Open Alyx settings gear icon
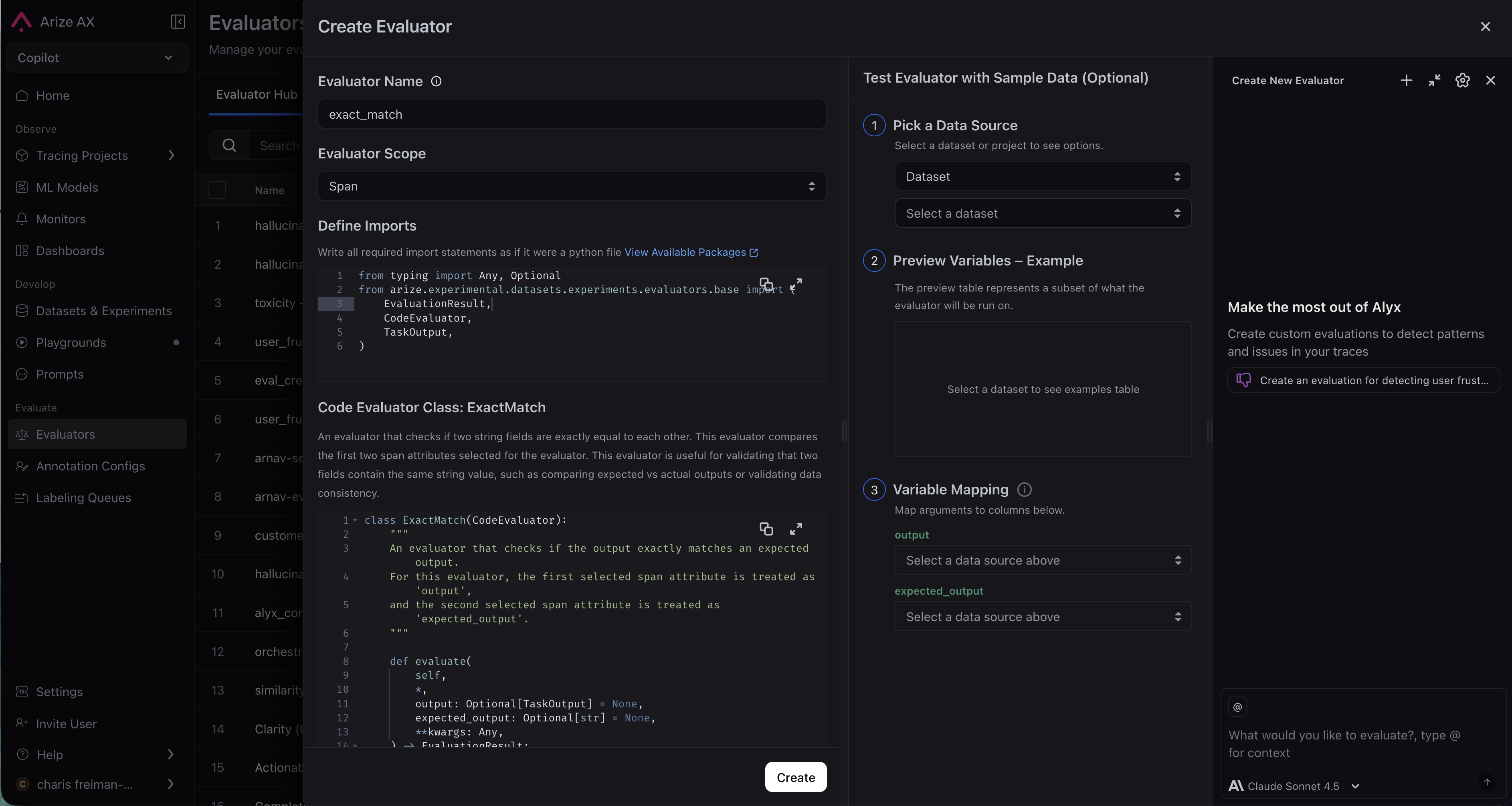 coord(1463,81)
